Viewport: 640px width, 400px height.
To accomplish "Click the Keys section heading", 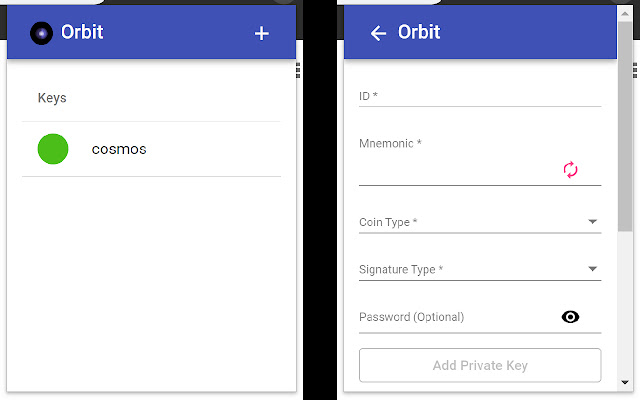I will [52, 98].
